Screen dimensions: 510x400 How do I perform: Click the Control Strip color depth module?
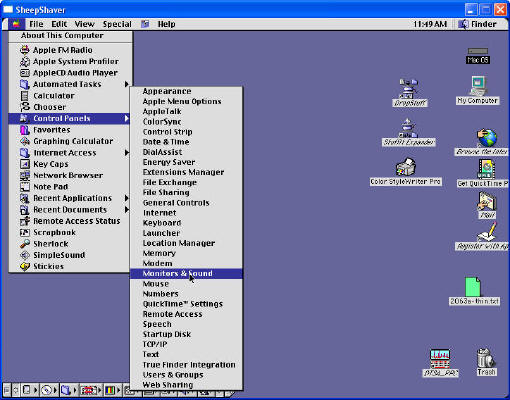pyautogui.click(x=113, y=390)
